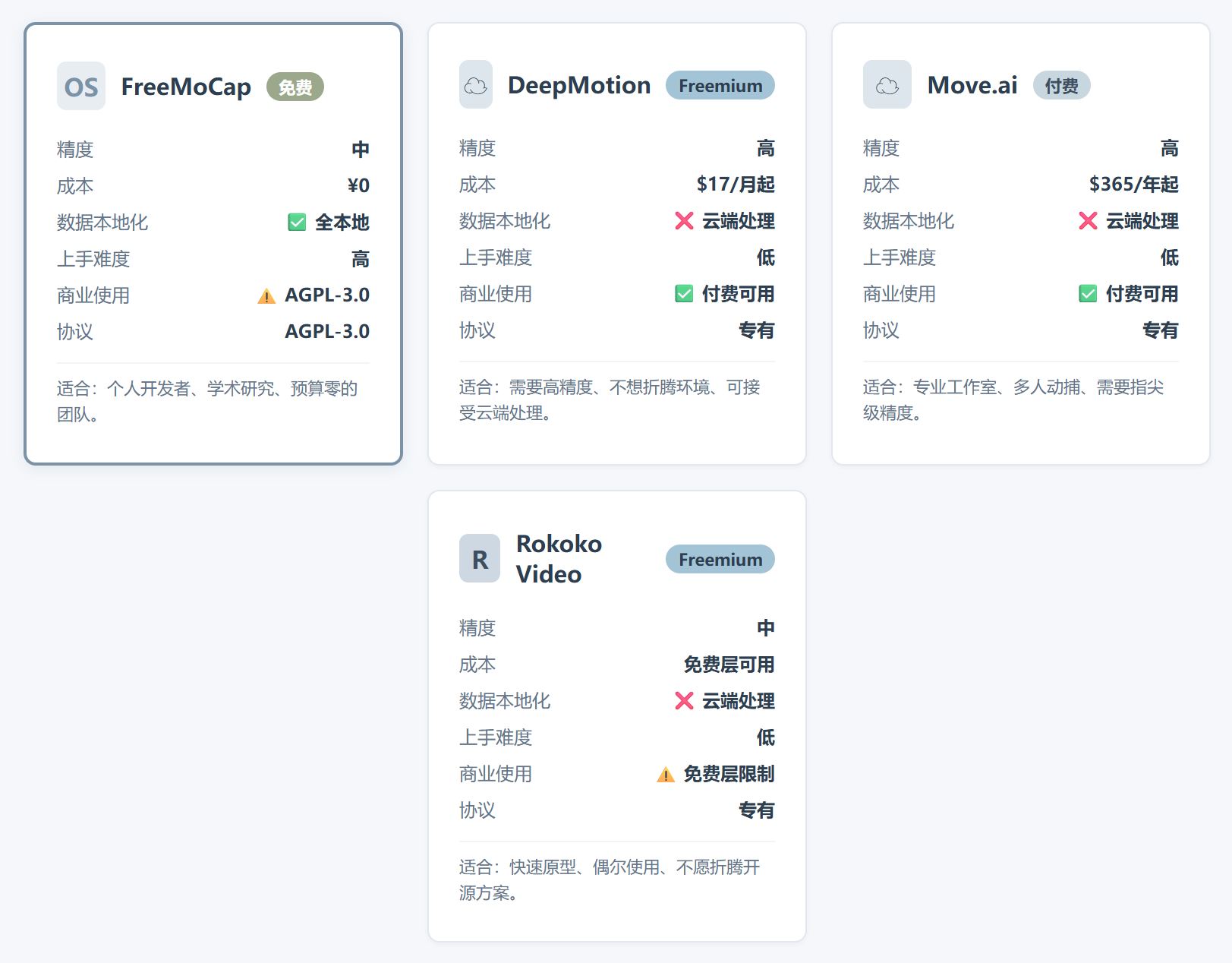Click the Freemium badge on DeepMotion
1232x963 pixels.
point(720,86)
